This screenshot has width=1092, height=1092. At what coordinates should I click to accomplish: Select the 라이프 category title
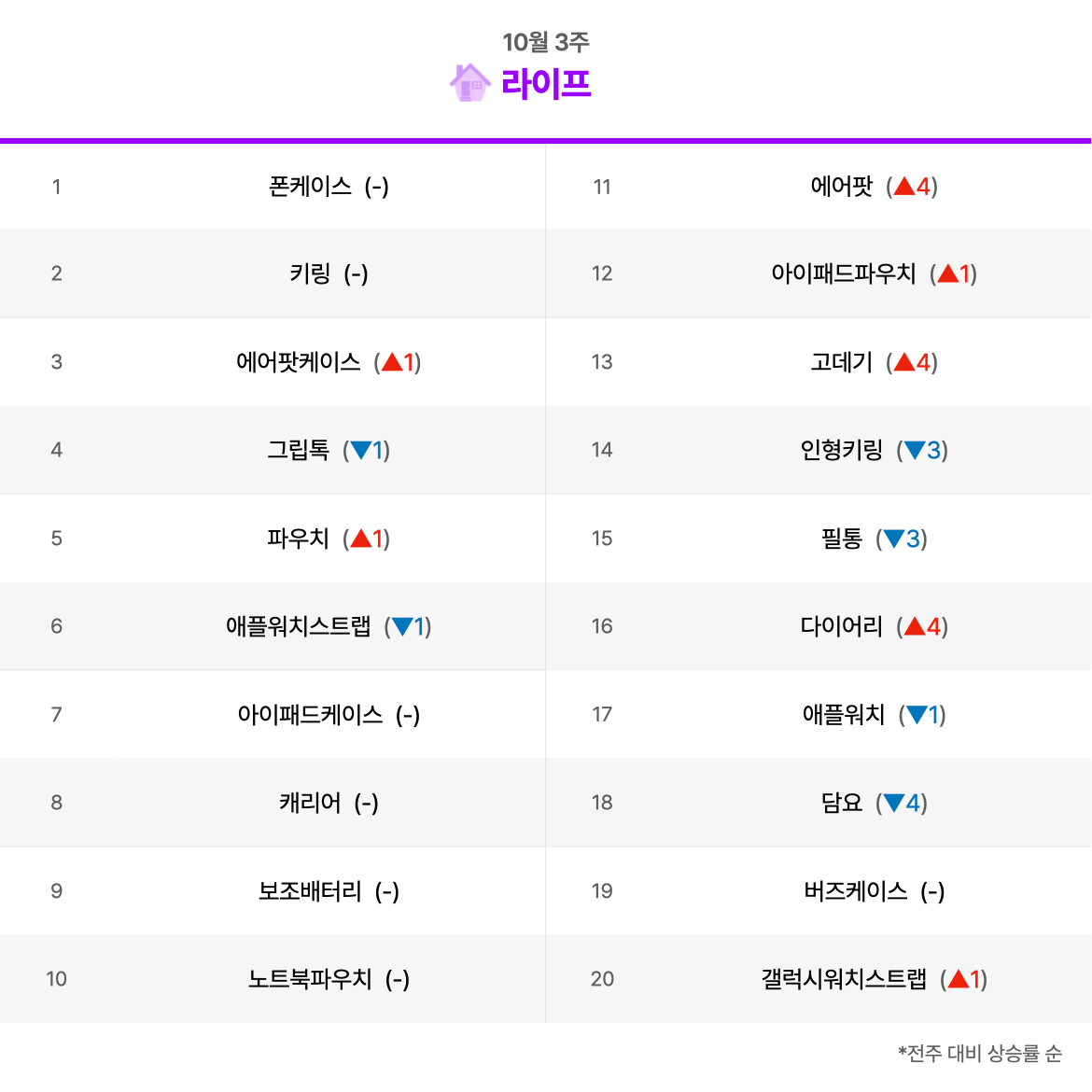click(x=546, y=84)
